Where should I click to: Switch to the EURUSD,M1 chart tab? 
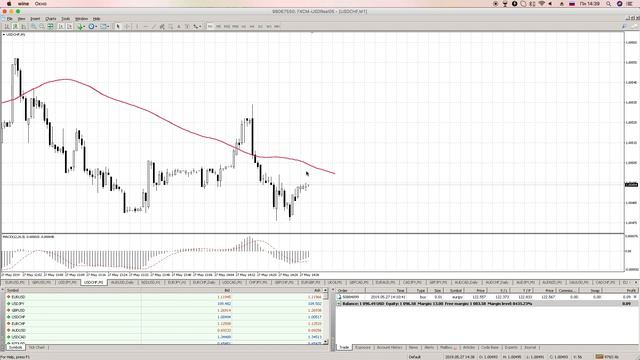(x=14, y=282)
